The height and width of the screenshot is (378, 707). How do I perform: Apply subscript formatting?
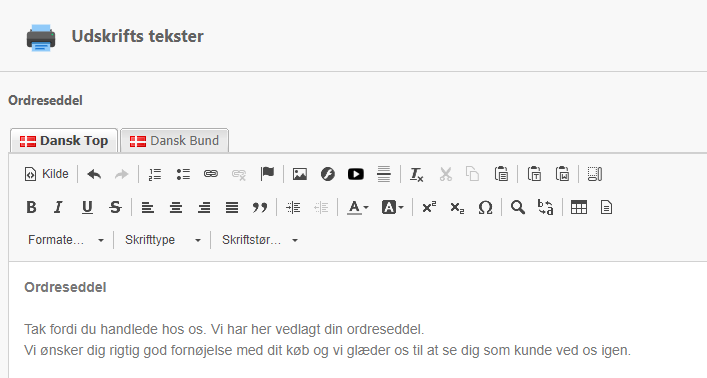click(457, 207)
